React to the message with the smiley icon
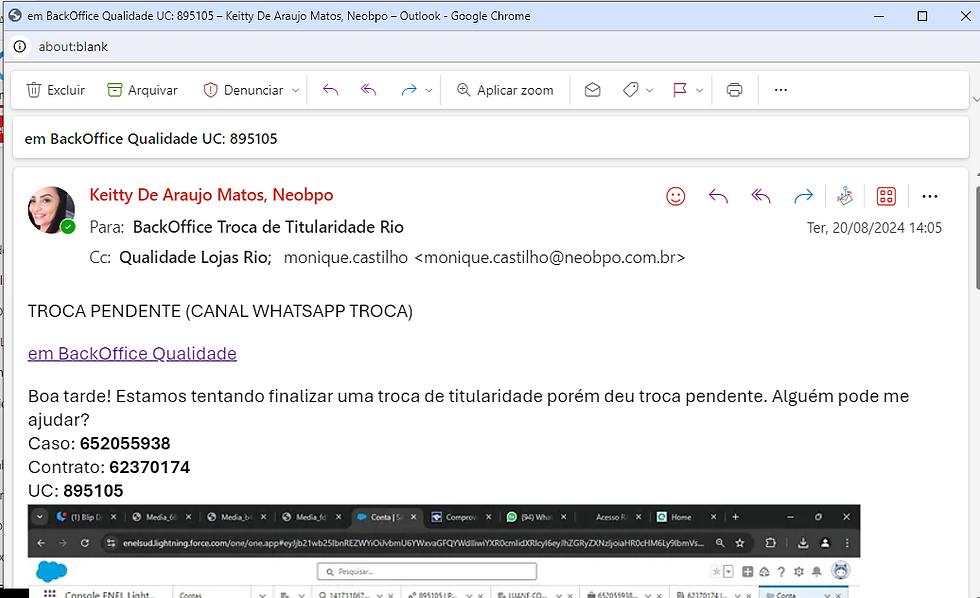This screenshot has width=980, height=598. [676, 196]
